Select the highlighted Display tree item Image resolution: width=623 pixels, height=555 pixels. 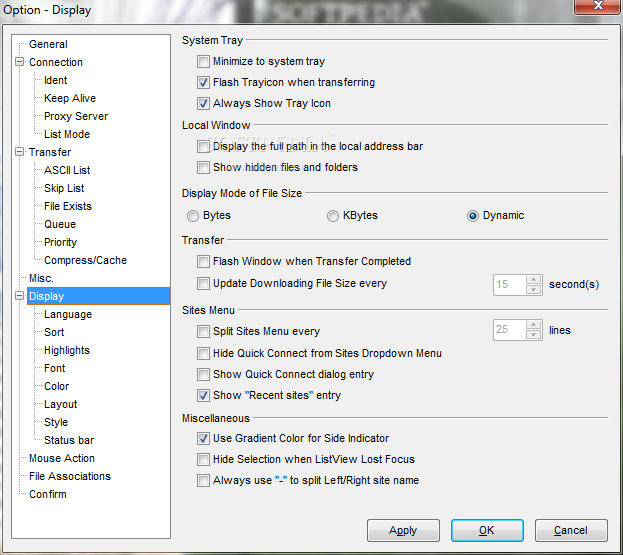point(99,296)
